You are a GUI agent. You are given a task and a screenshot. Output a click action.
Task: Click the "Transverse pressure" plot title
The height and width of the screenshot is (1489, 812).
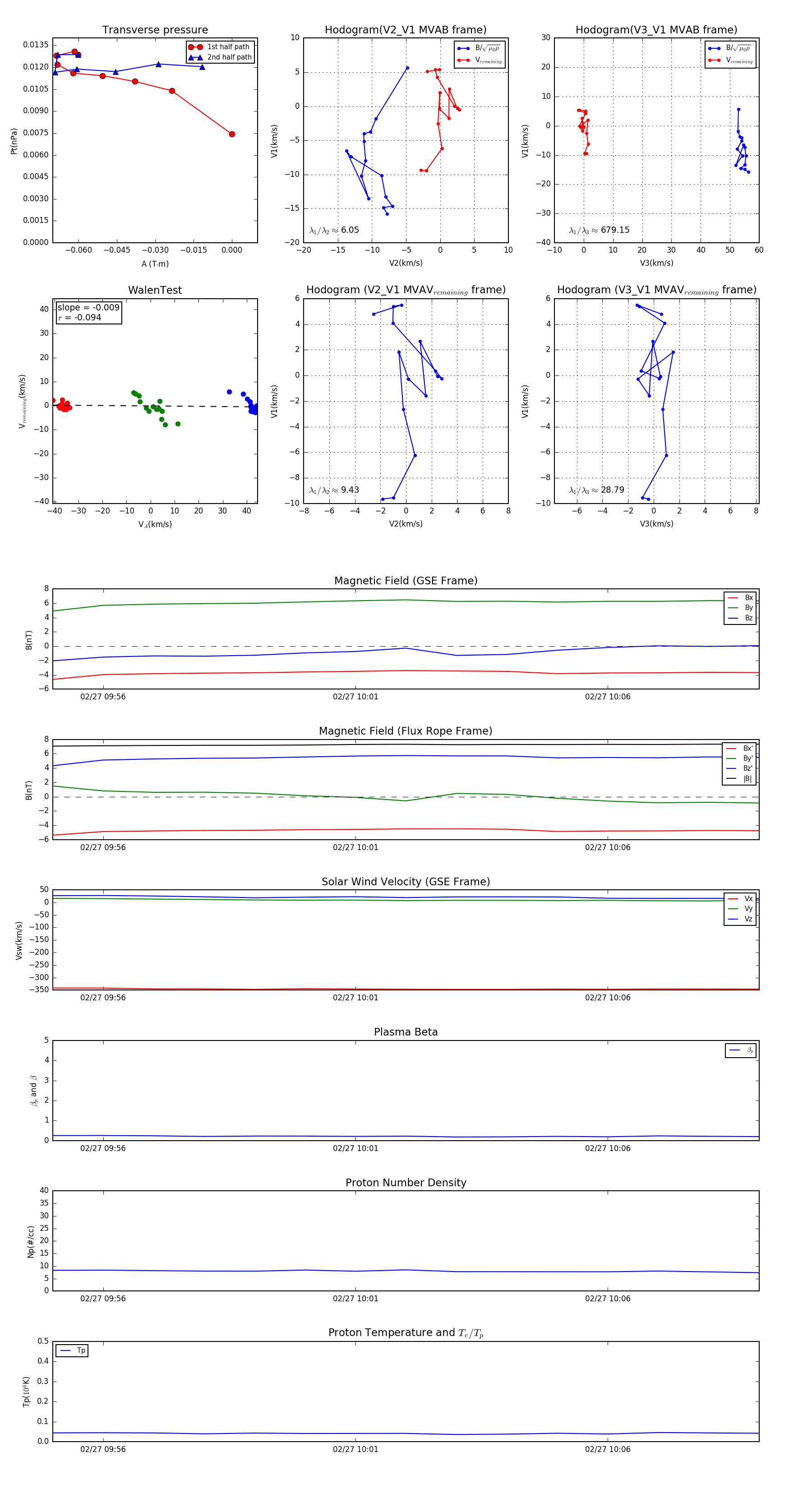(x=155, y=30)
